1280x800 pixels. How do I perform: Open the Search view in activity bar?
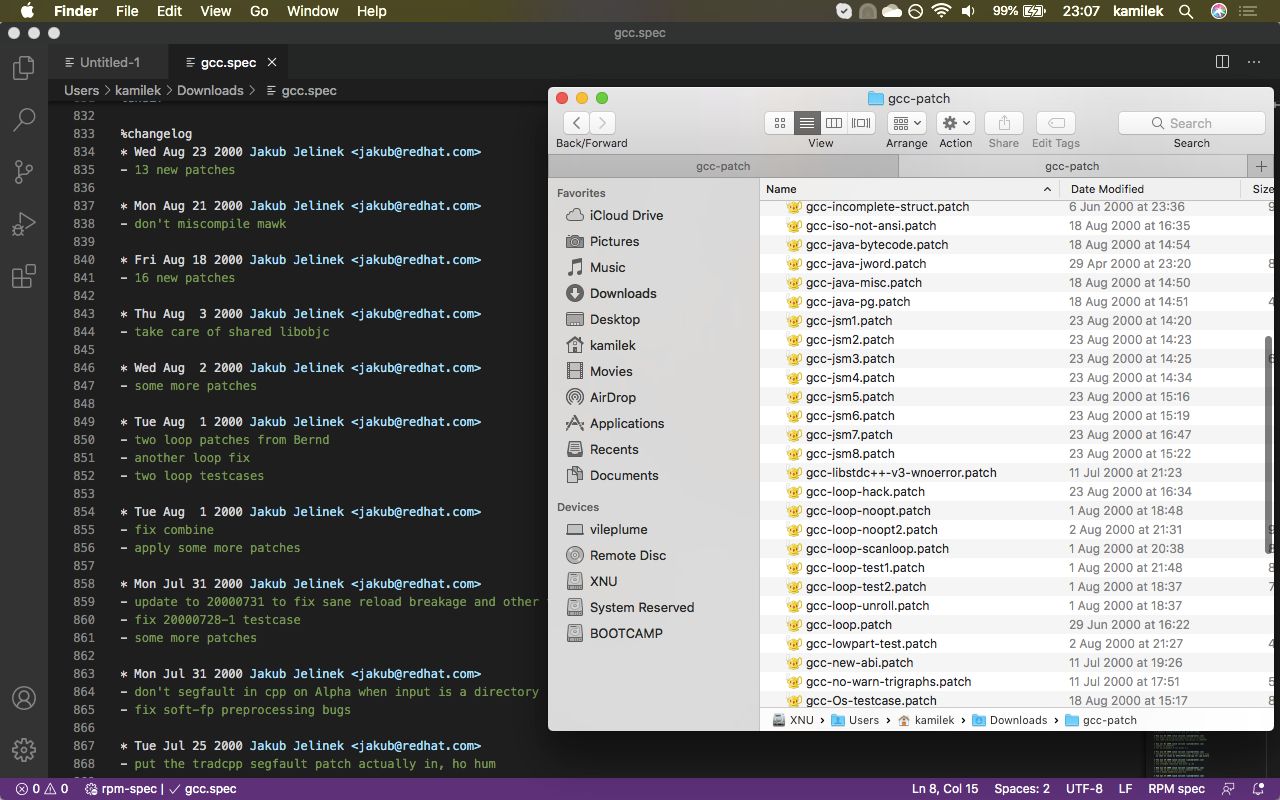24,119
